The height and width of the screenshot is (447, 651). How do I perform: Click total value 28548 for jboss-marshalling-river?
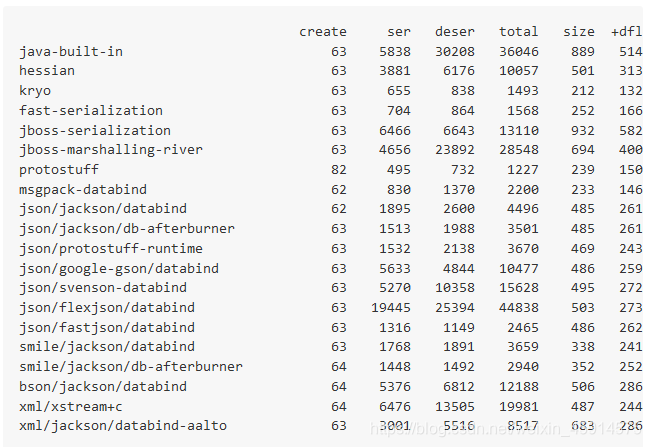tap(519, 150)
